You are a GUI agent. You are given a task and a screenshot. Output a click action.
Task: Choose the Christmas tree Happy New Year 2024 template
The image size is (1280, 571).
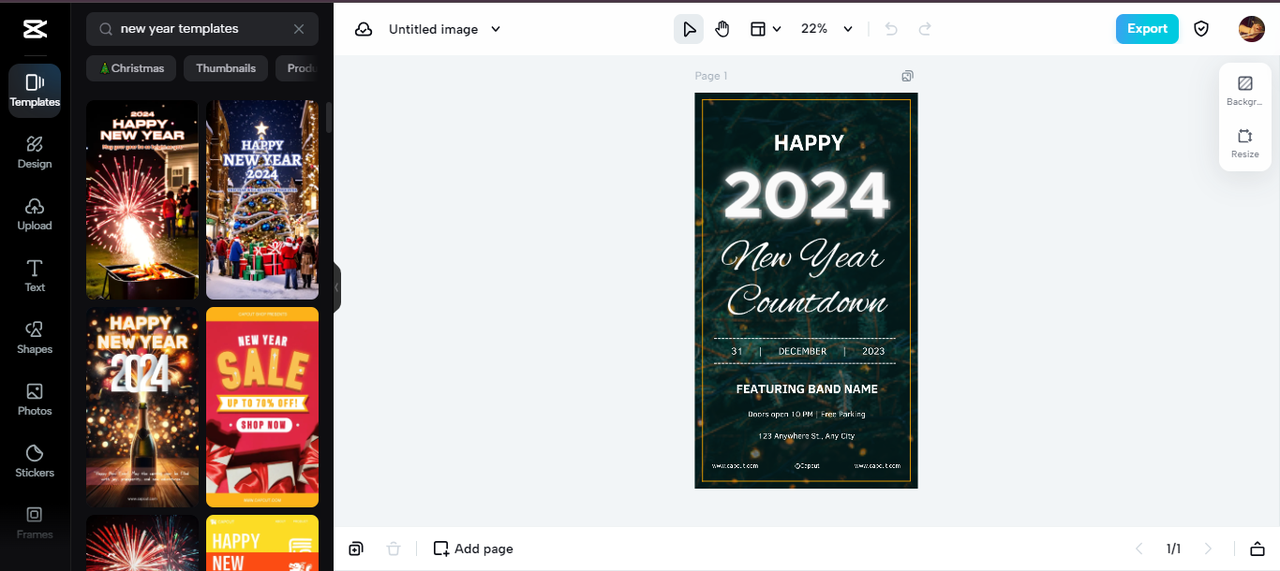pyautogui.click(x=262, y=199)
